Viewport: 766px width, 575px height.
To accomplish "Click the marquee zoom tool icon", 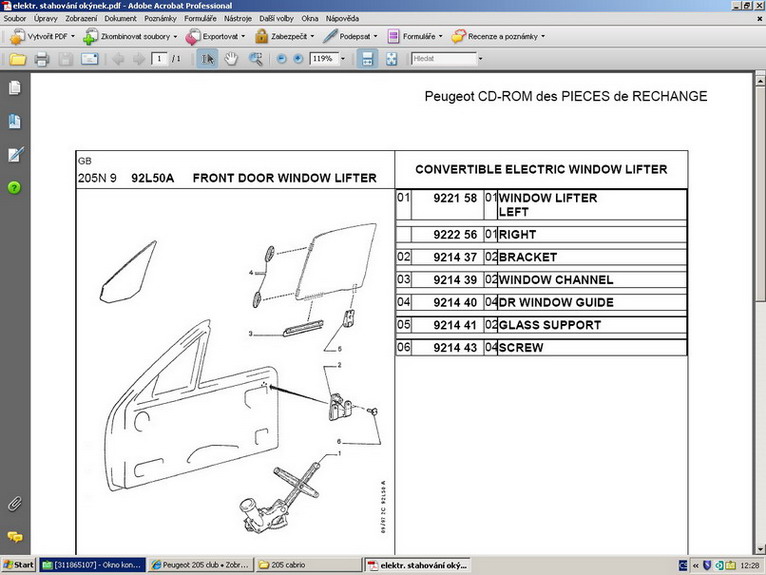I will pos(255,59).
